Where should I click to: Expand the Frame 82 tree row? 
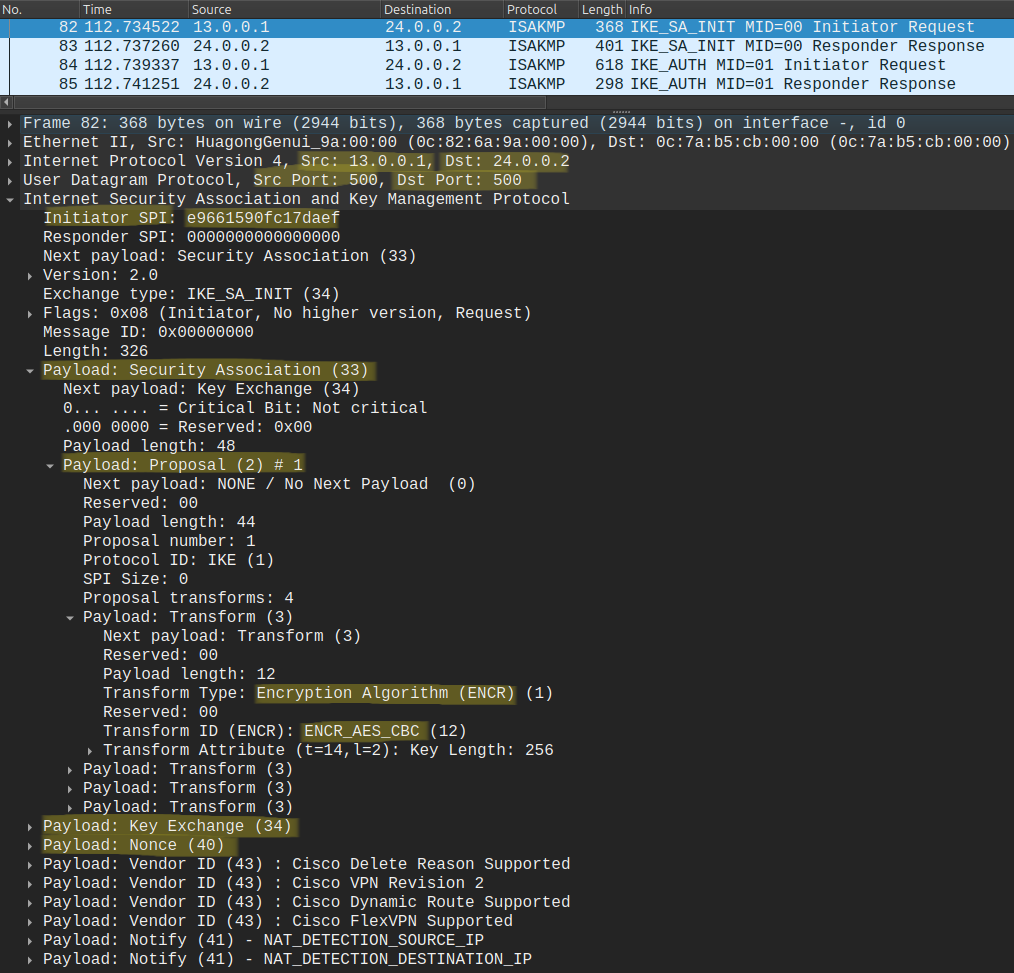tap(10, 123)
